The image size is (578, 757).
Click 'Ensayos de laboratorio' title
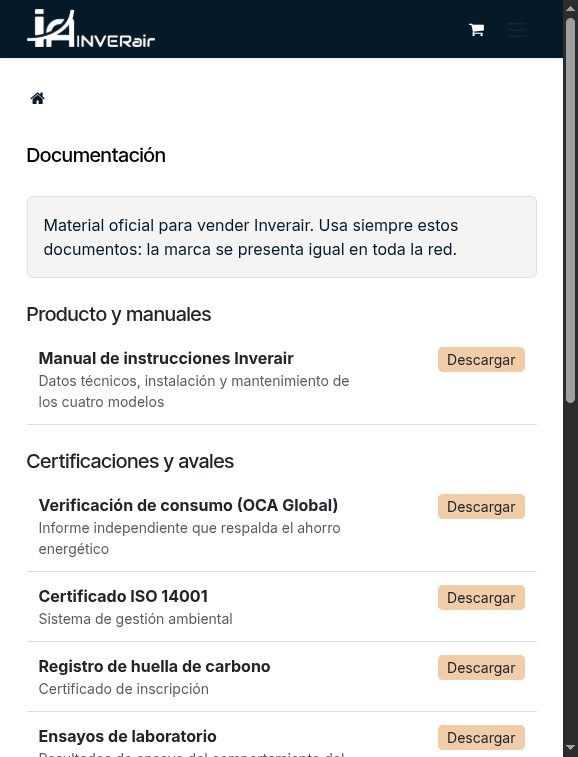point(127,736)
